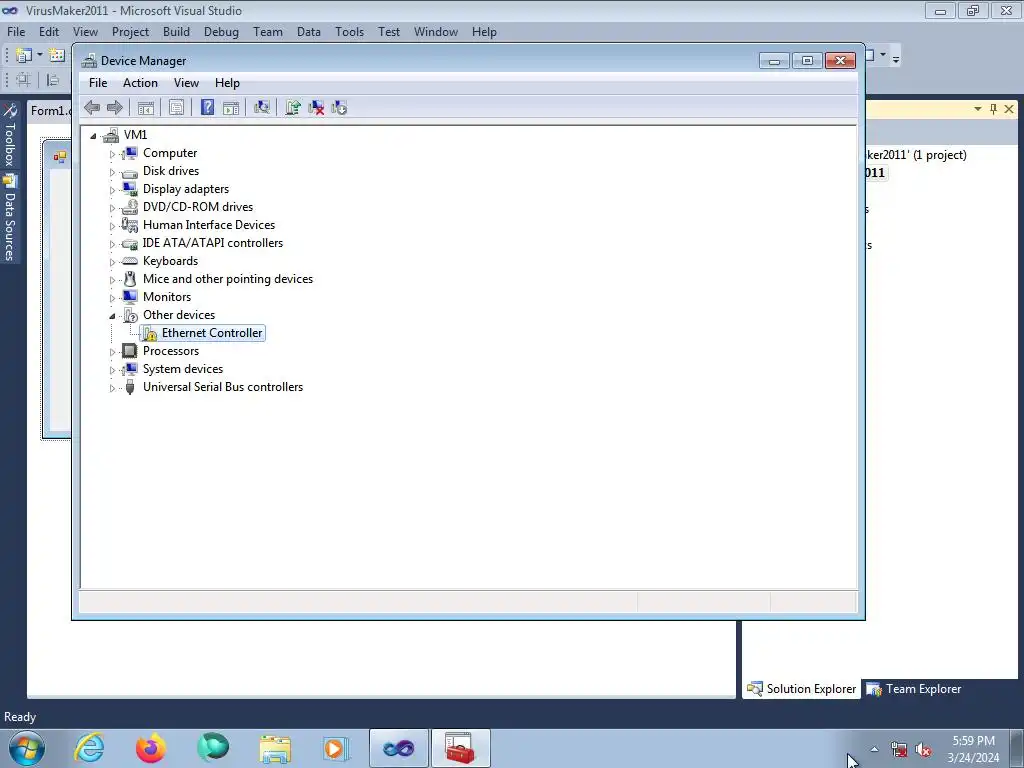Click the Forward arrow in Device Manager toolbar

coord(115,108)
